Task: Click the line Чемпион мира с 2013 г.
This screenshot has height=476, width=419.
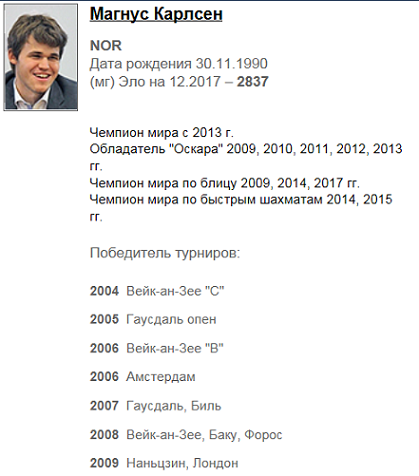Action: 162,133
